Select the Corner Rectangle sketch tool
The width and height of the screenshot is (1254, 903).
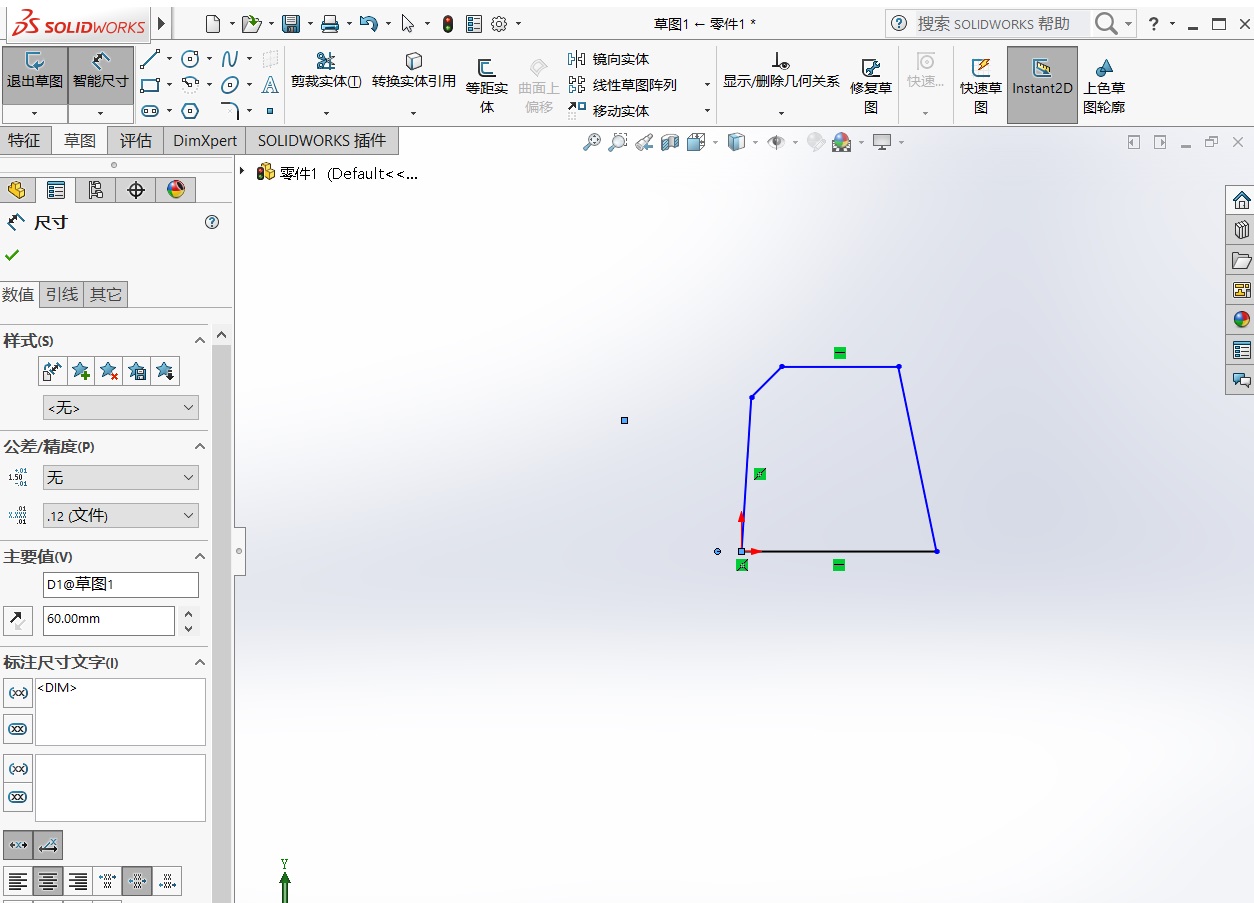click(x=150, y=85)
